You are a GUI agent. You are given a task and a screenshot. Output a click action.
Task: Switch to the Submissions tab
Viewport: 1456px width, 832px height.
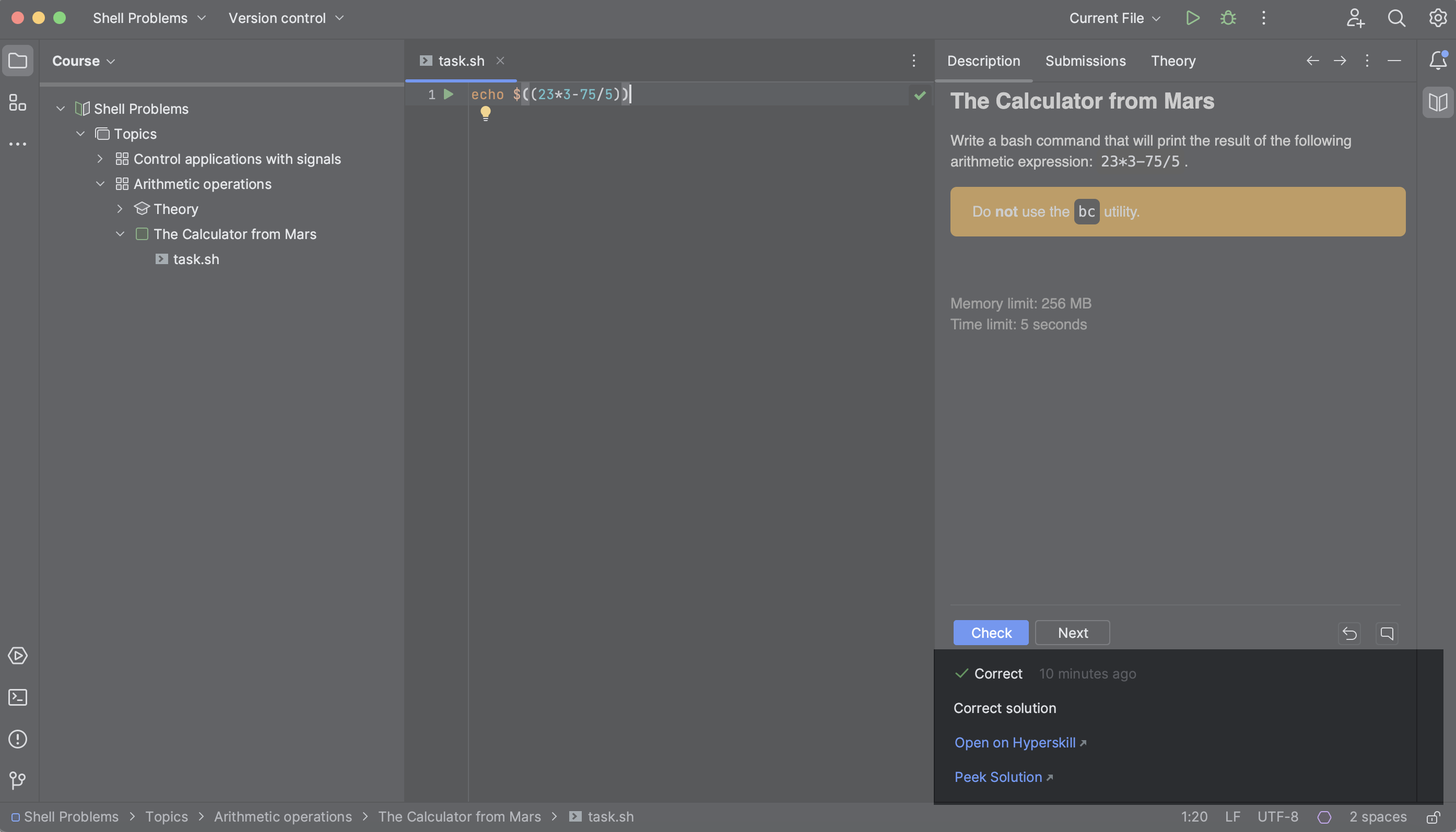click(x=1085, y=61)
